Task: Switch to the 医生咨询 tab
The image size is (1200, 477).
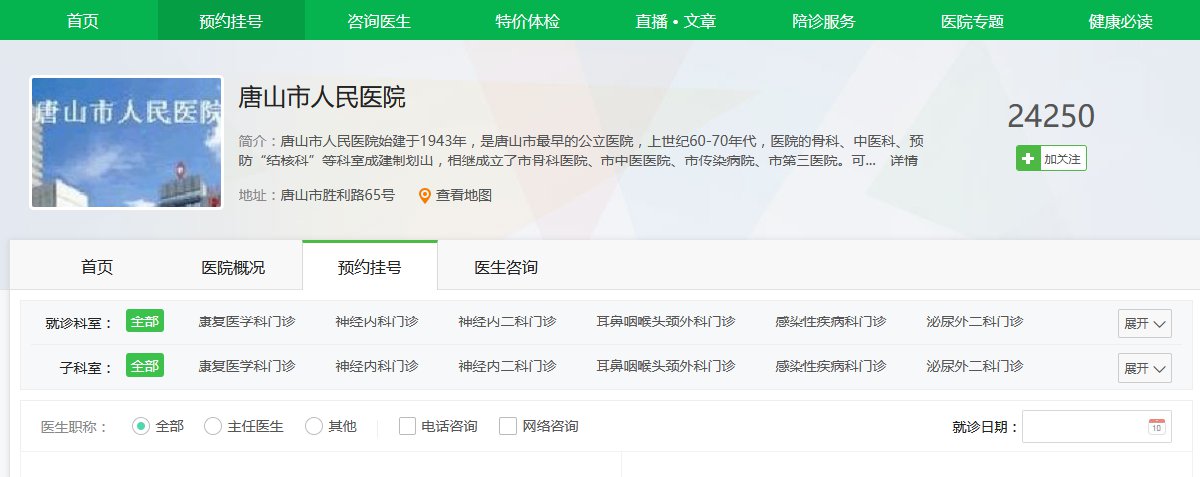Action: 506,267
